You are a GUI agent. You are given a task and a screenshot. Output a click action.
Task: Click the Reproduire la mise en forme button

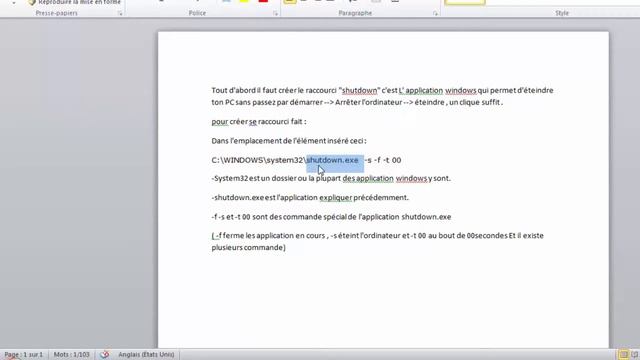75,2
